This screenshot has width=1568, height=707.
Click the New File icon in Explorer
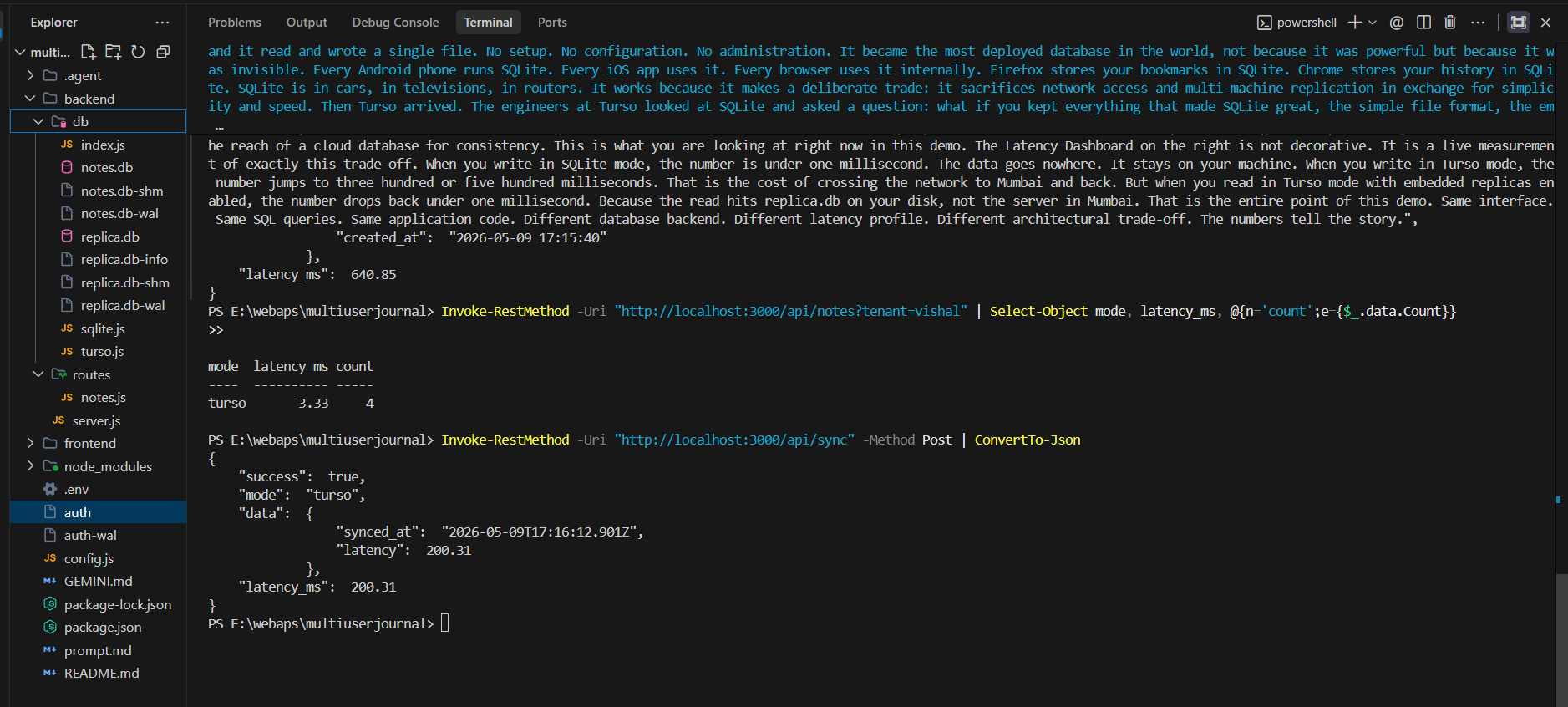(x=89, y=52)
